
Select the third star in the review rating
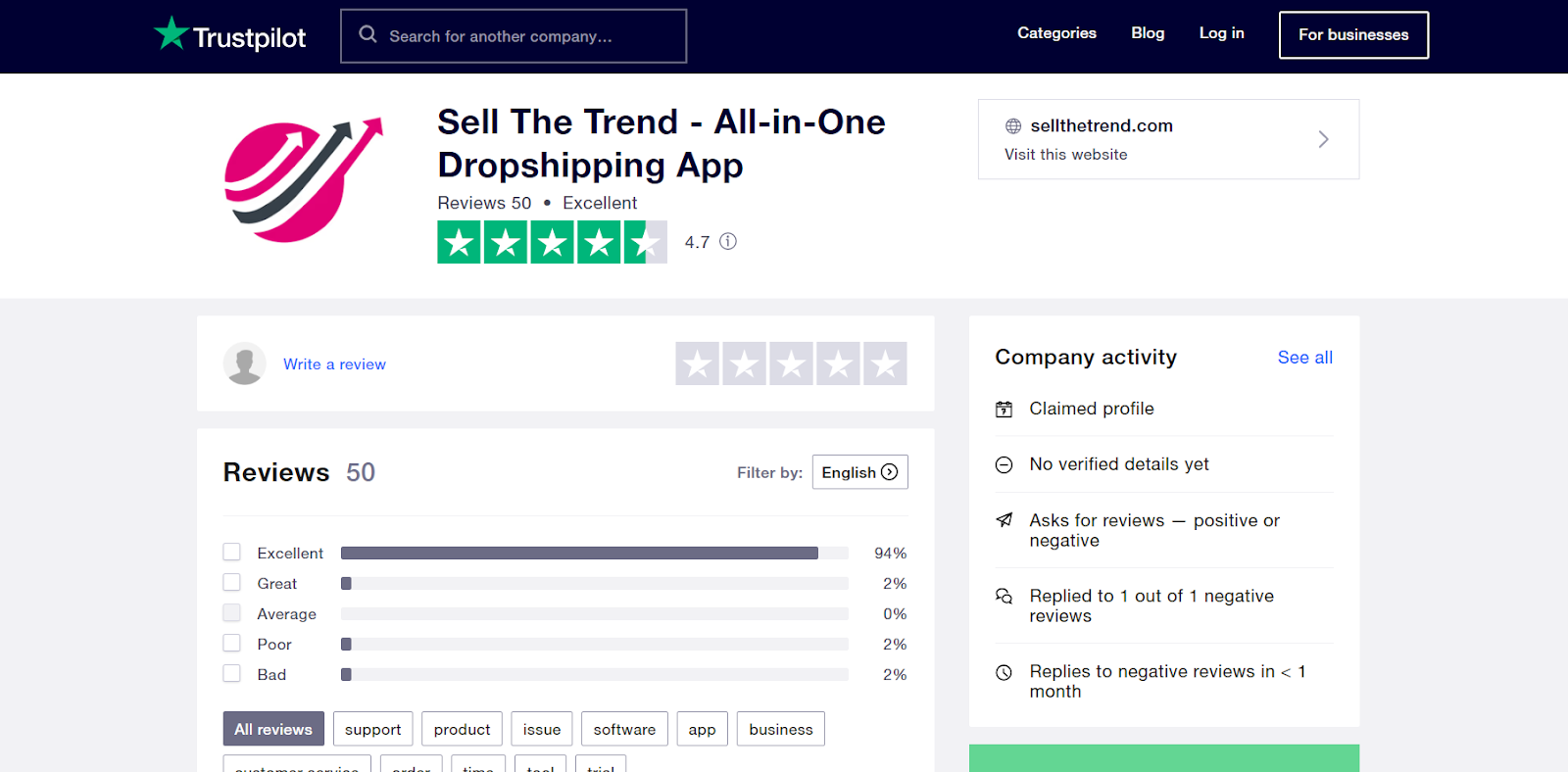792,363
